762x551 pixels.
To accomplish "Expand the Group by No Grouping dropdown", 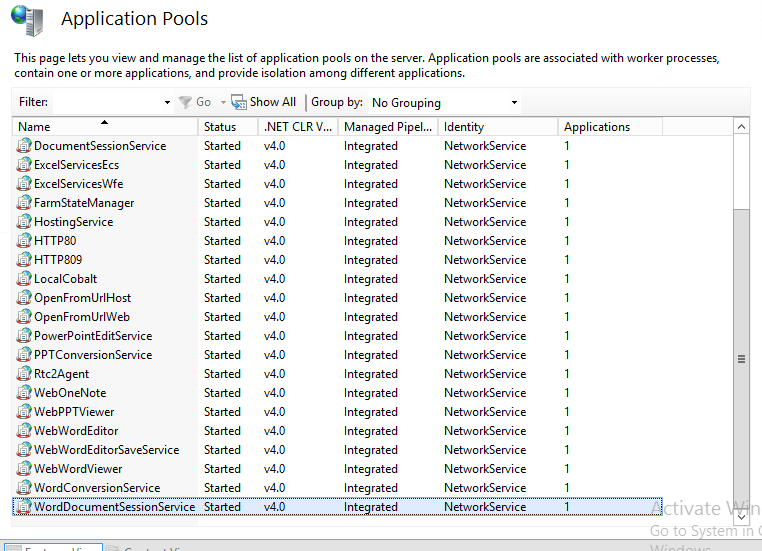I will point(514,103).
